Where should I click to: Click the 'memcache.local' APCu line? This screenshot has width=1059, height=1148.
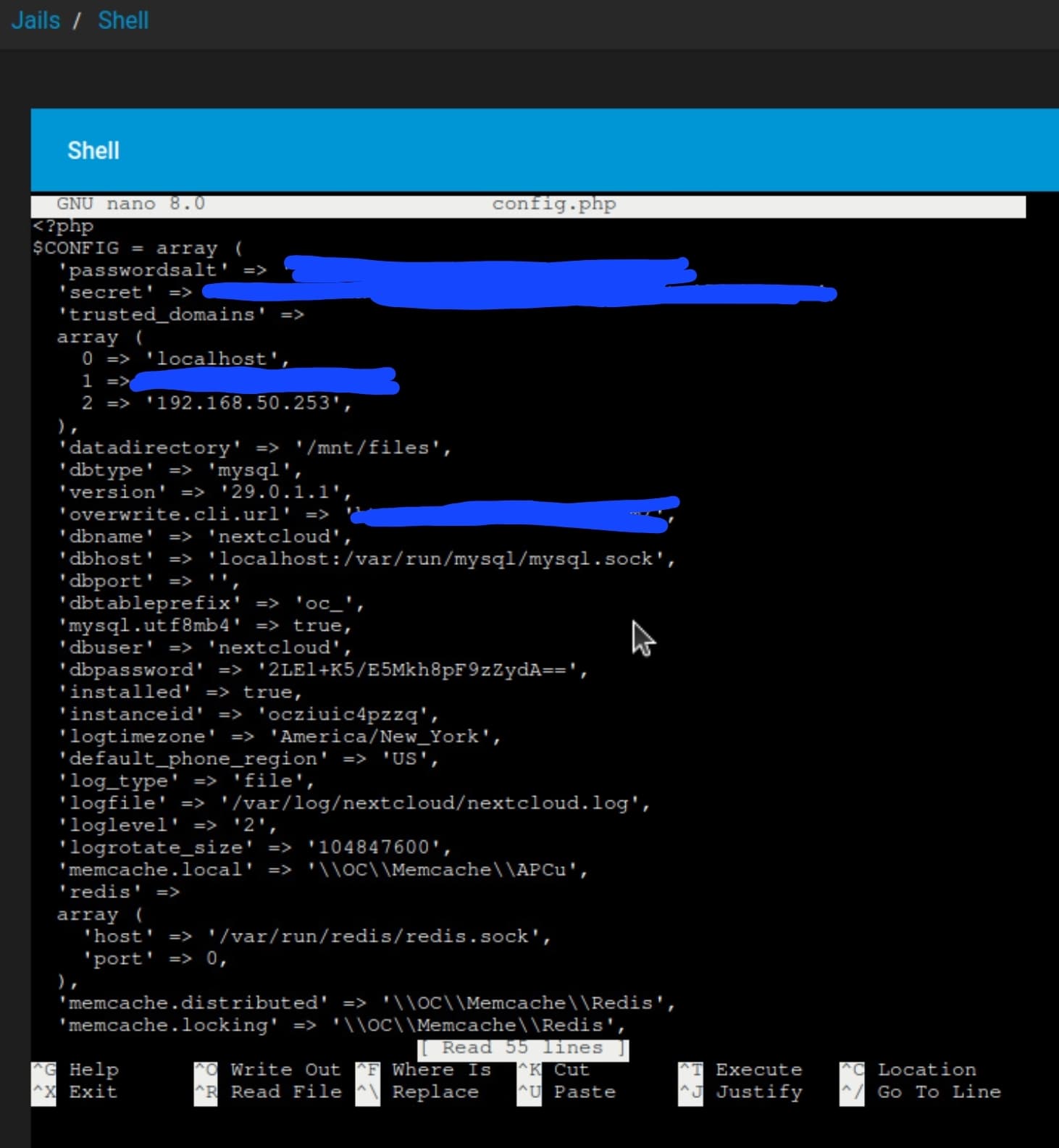(x=323, y=869)
